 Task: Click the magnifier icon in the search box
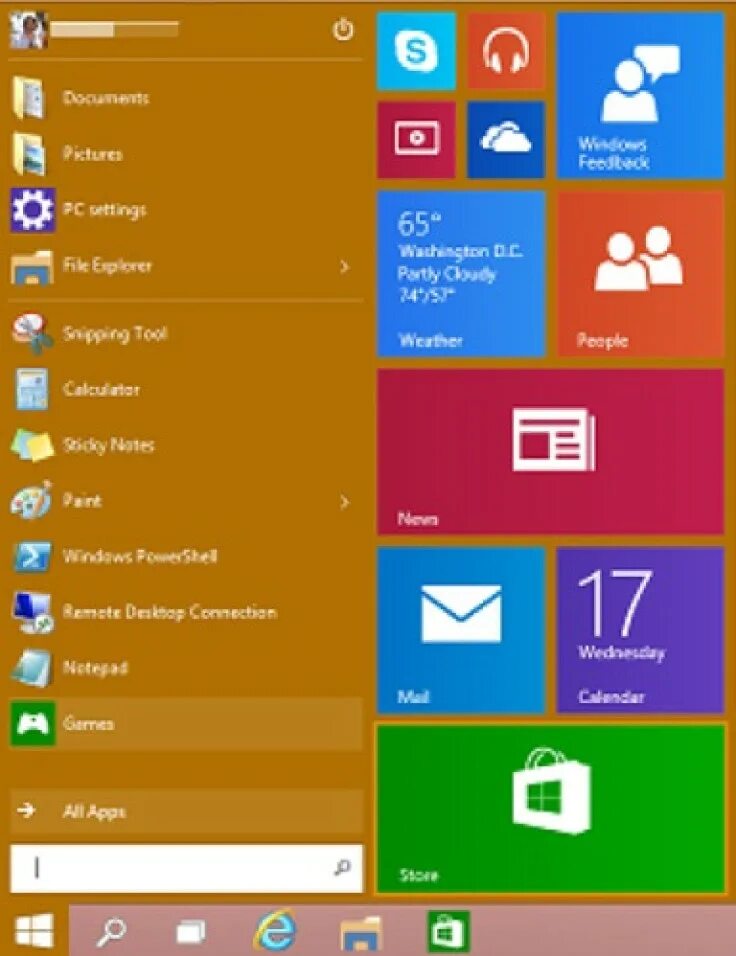tap(343, 867)
